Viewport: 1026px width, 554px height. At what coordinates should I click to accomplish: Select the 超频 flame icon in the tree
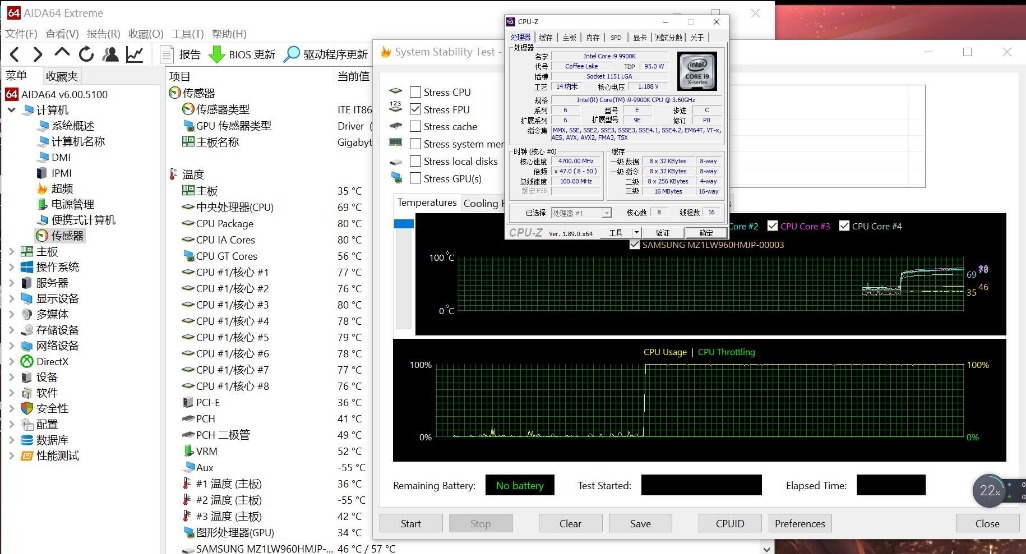point(43,188)
